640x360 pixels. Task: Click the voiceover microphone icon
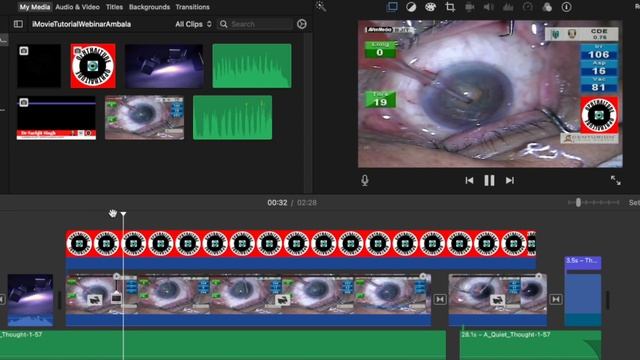[365, 180]
